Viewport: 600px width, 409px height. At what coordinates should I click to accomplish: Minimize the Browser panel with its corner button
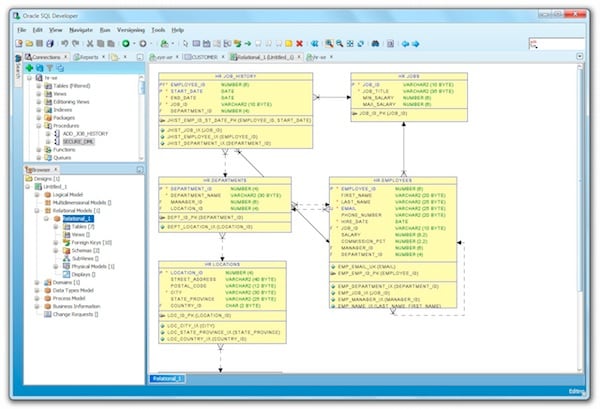pyautogui.click(x=140, y=169)
